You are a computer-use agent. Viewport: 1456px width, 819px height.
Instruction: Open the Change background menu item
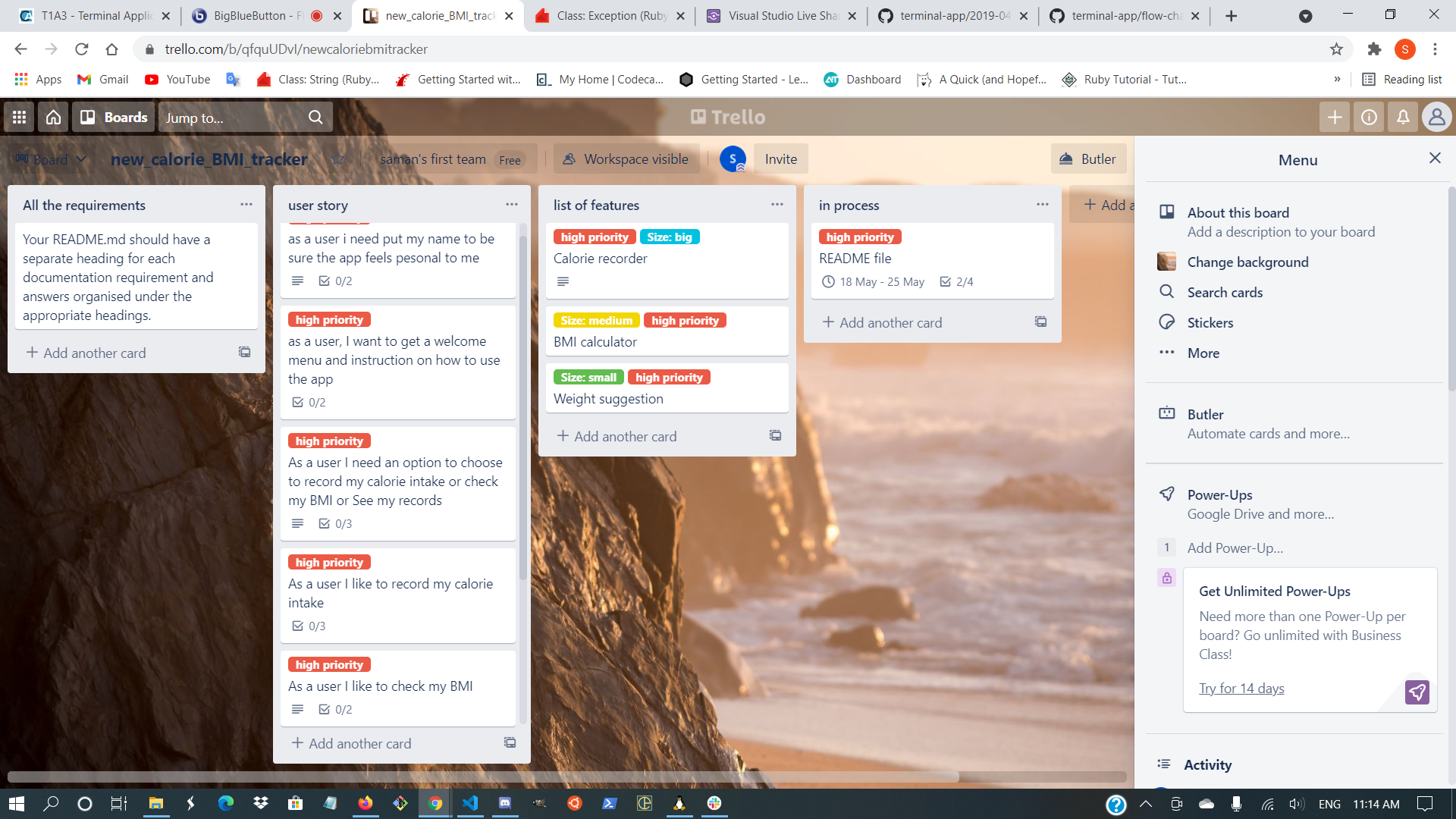[1247, 262]
